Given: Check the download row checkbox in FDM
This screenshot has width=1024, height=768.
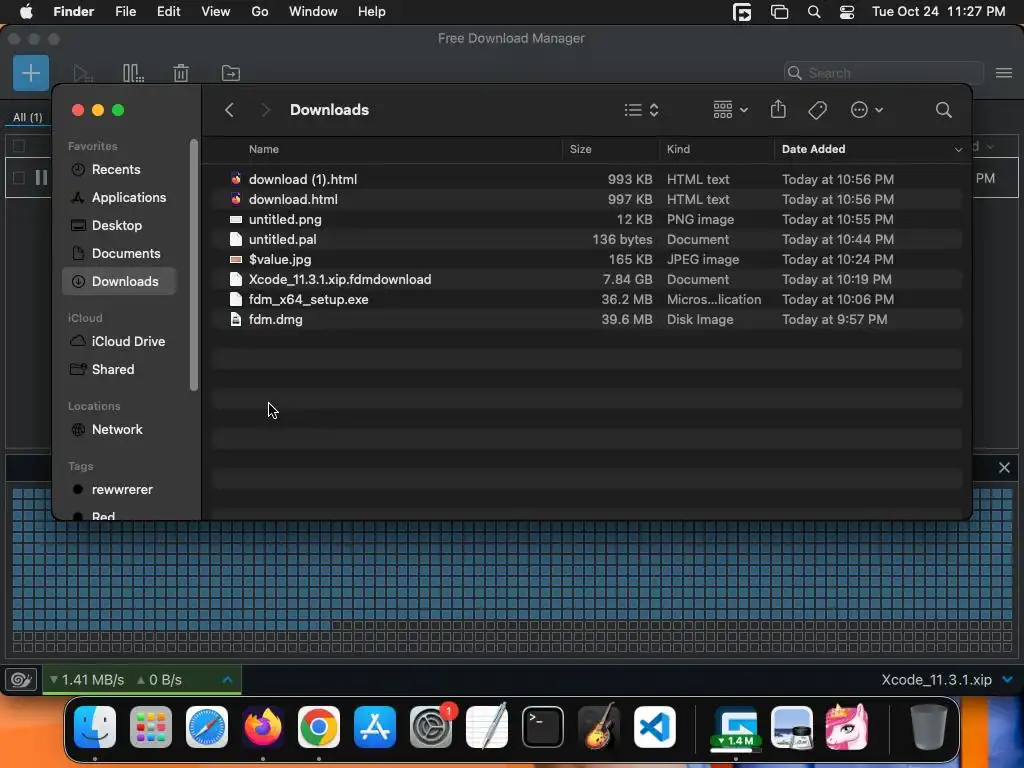Looking at the screenshot, I should click(x=19, y=178).
